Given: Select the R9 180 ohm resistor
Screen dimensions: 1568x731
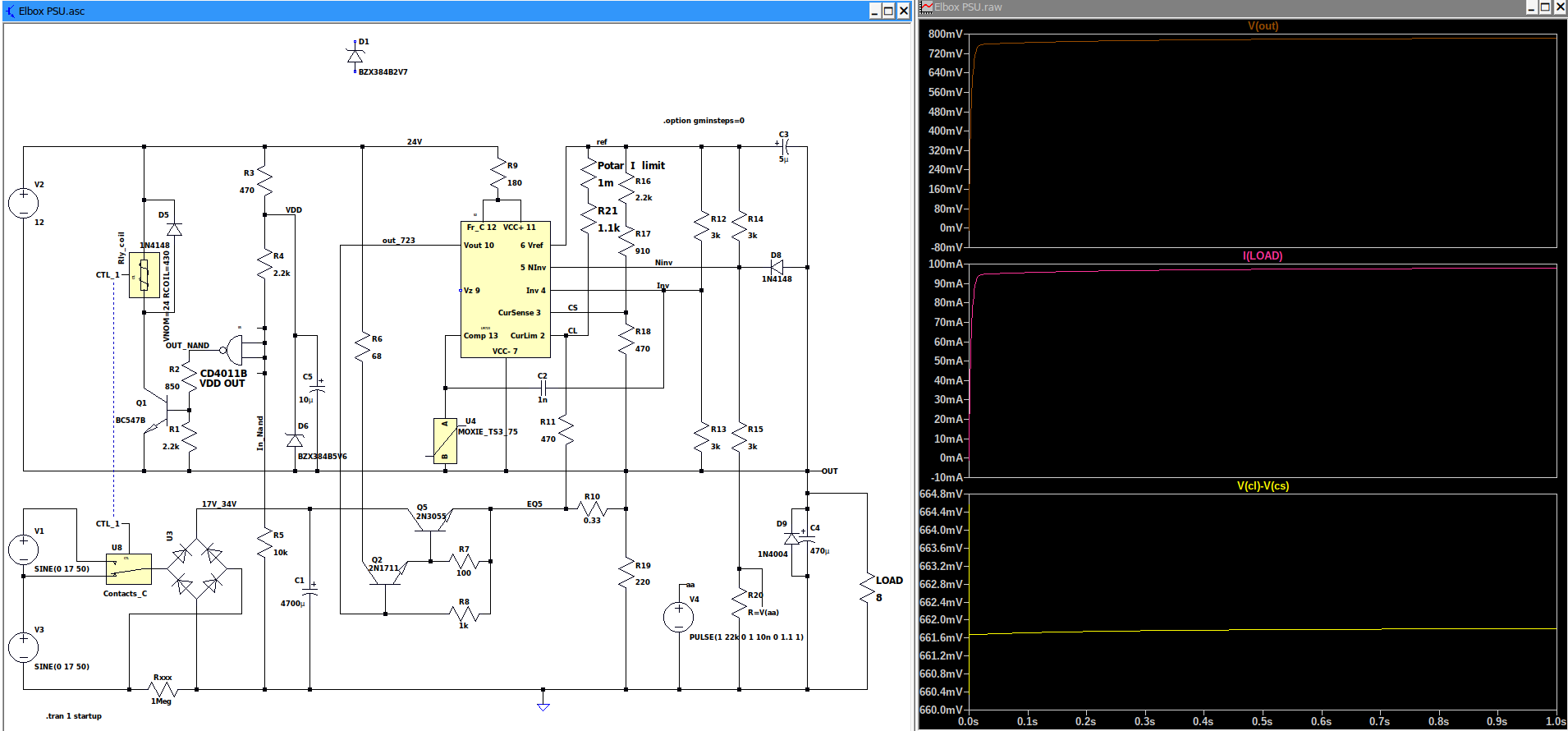Looking at the screenshot, I should tap(497, 174).
